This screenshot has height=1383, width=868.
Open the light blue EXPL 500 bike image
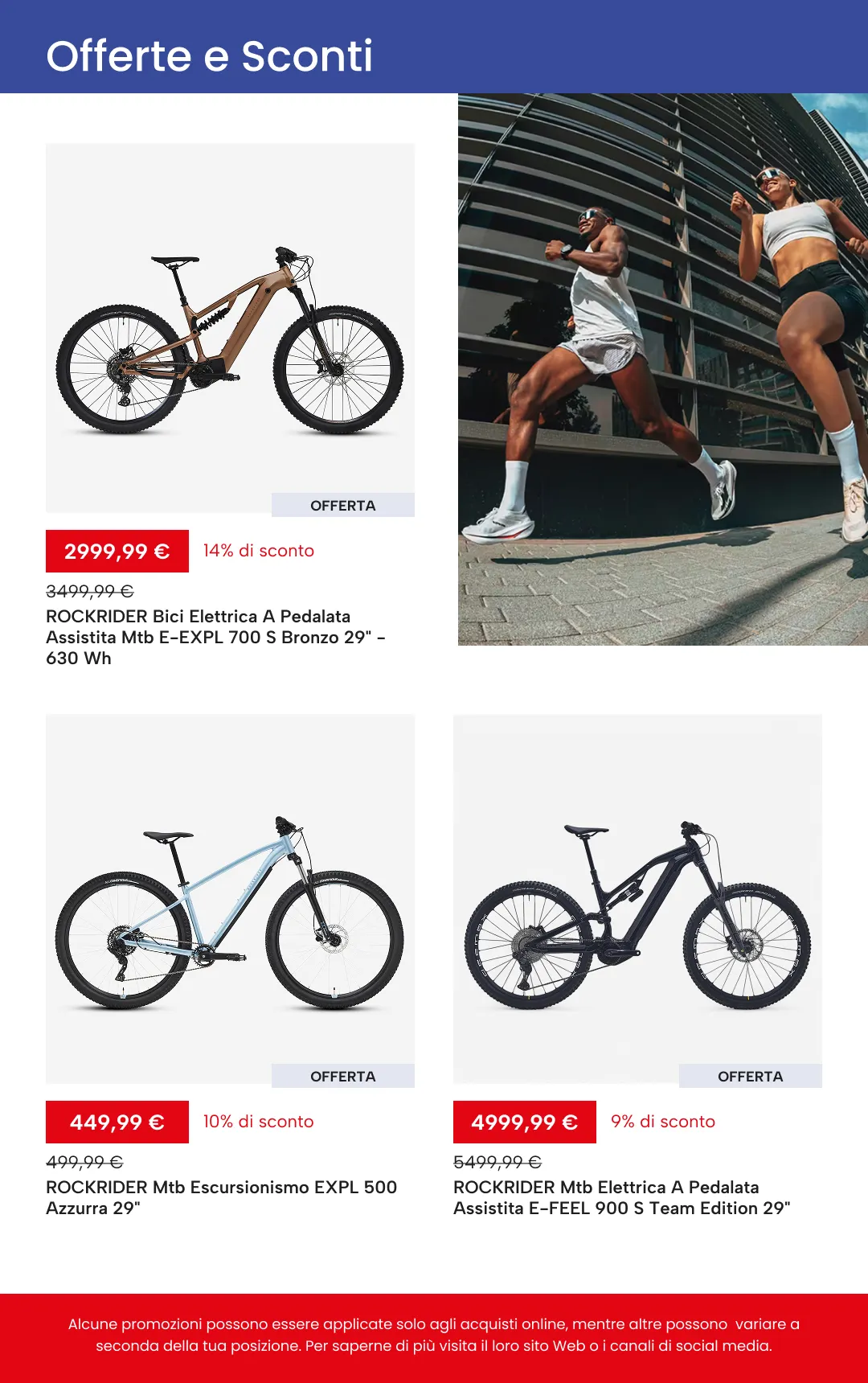pos(230,899)
